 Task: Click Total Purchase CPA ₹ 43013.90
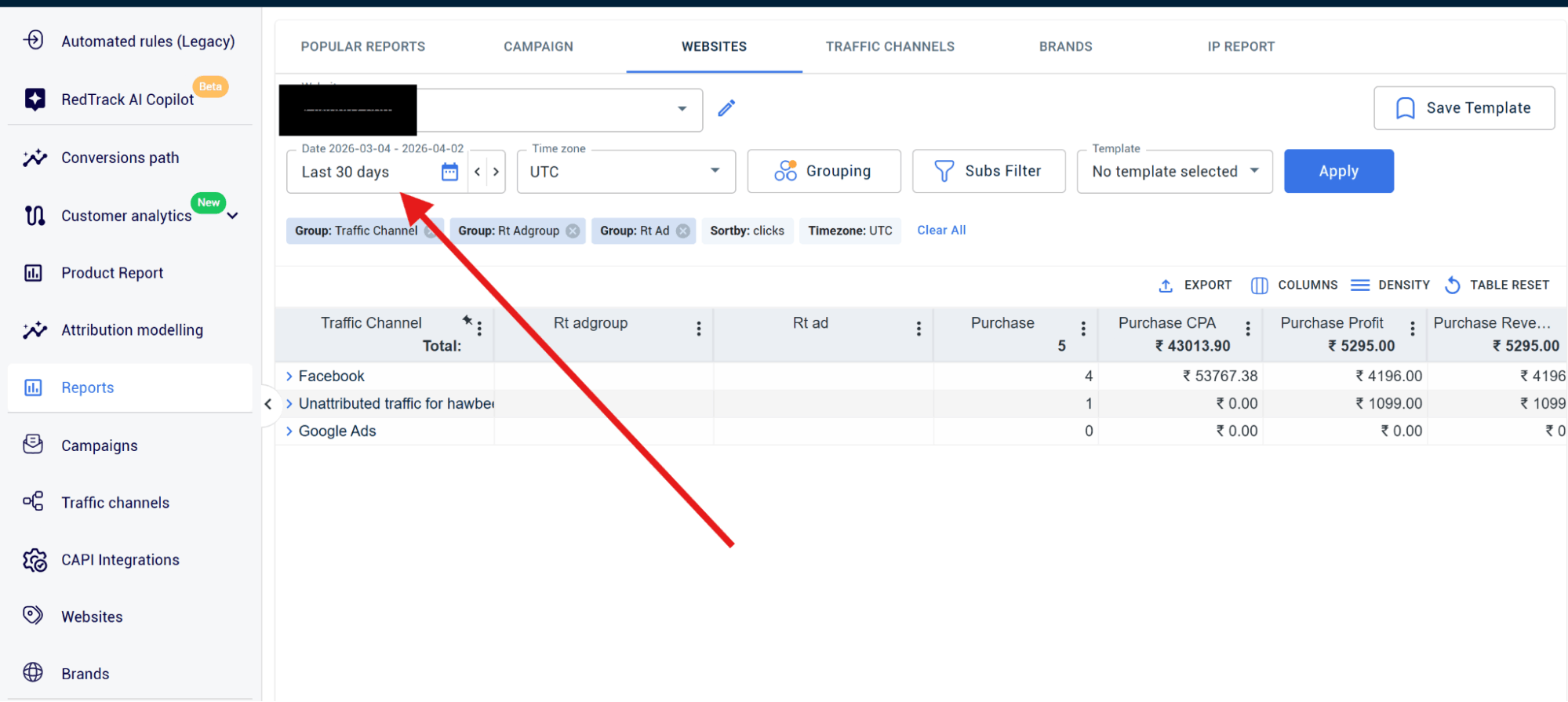(x=1192, y=346)
